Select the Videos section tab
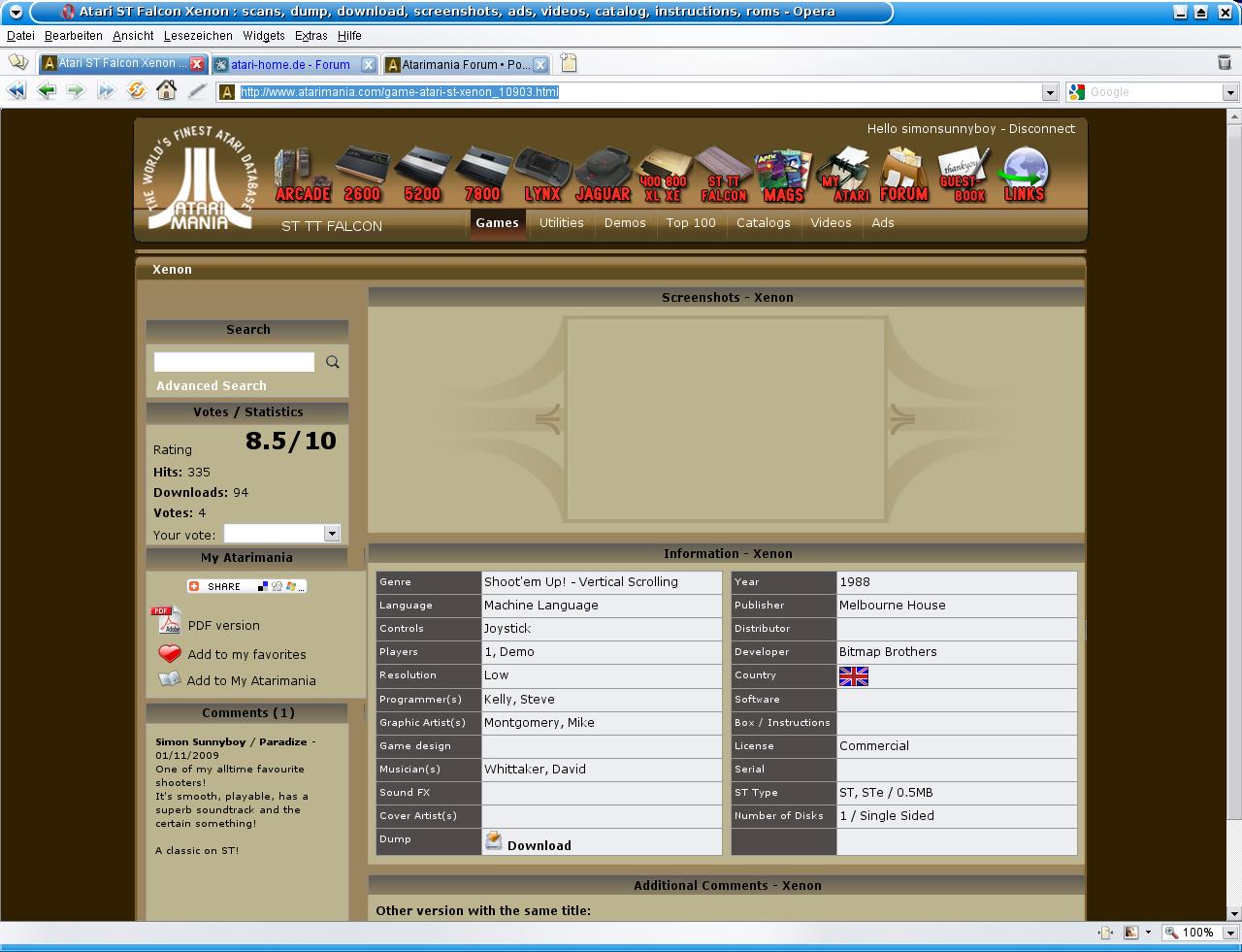The image size is (1242, 952). (x=832, y=222)
